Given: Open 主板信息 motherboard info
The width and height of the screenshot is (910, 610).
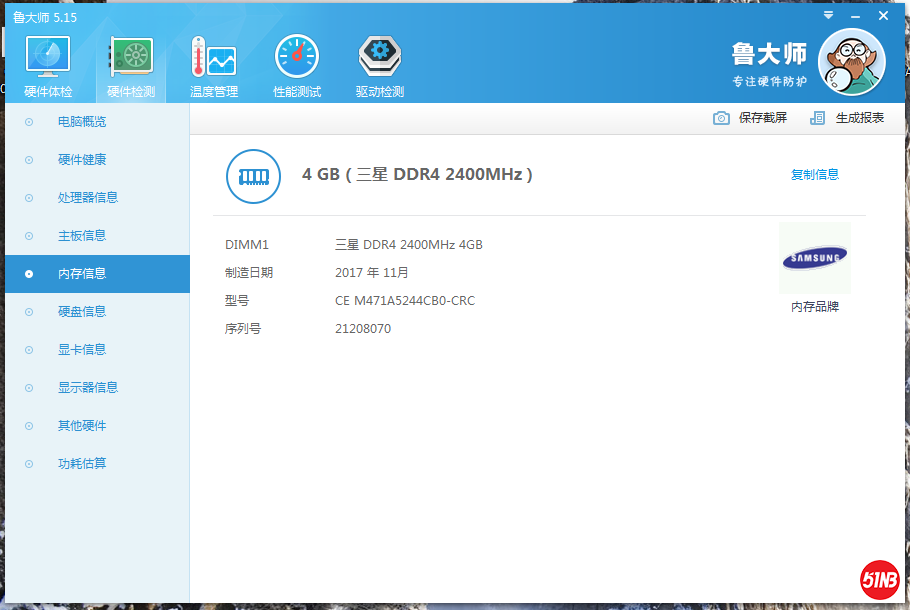Looking at the screenshot, I should coord(82,236).
